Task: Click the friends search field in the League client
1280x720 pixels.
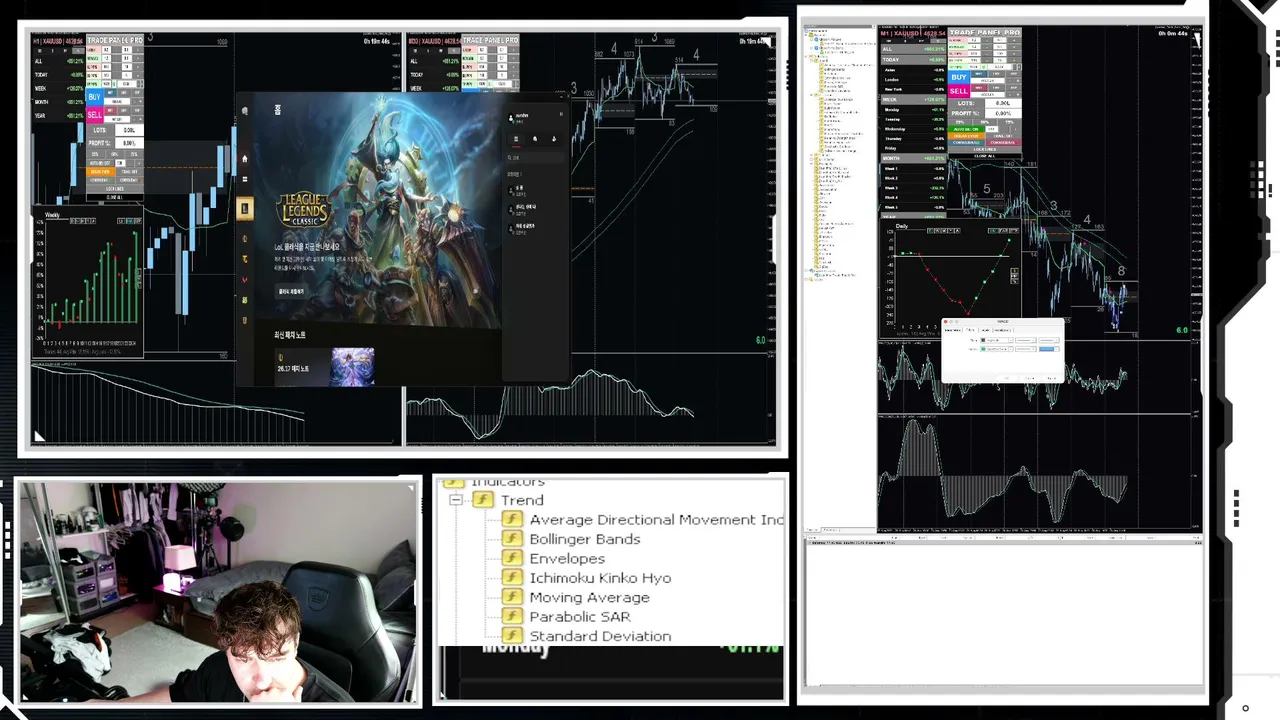Action: pyautogui.click(x=535, y=157)
